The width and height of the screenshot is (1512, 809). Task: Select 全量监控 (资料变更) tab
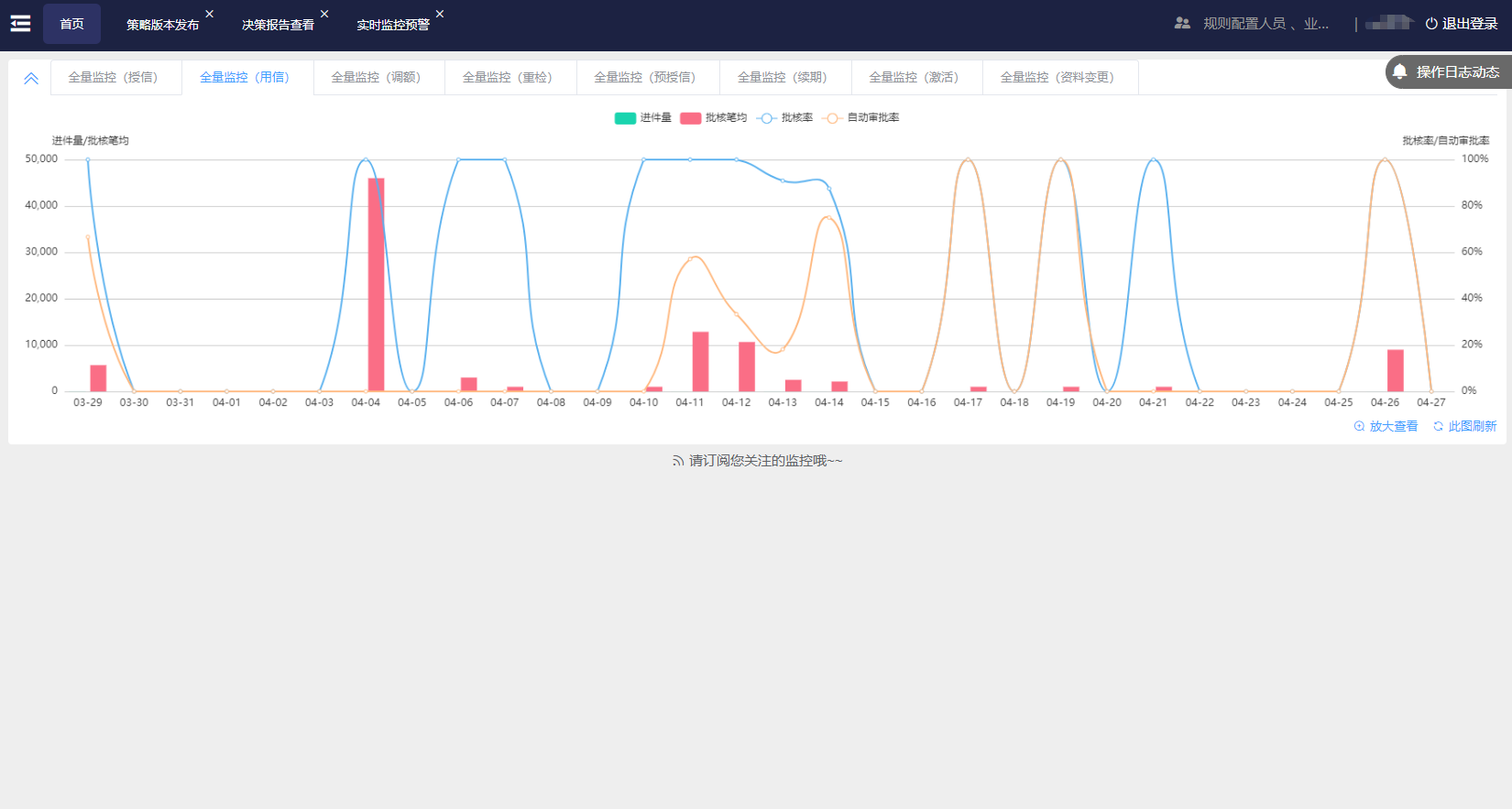(1060, 78)
